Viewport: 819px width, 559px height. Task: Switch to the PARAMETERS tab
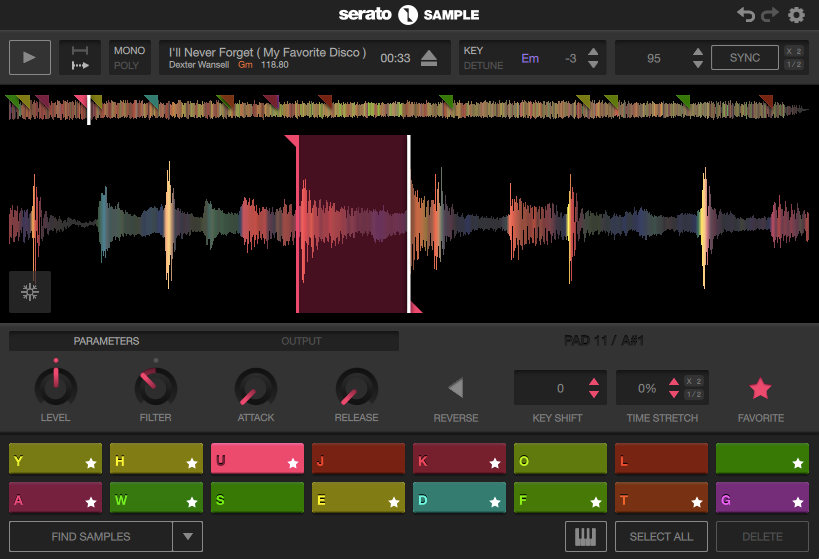[107, 341]
